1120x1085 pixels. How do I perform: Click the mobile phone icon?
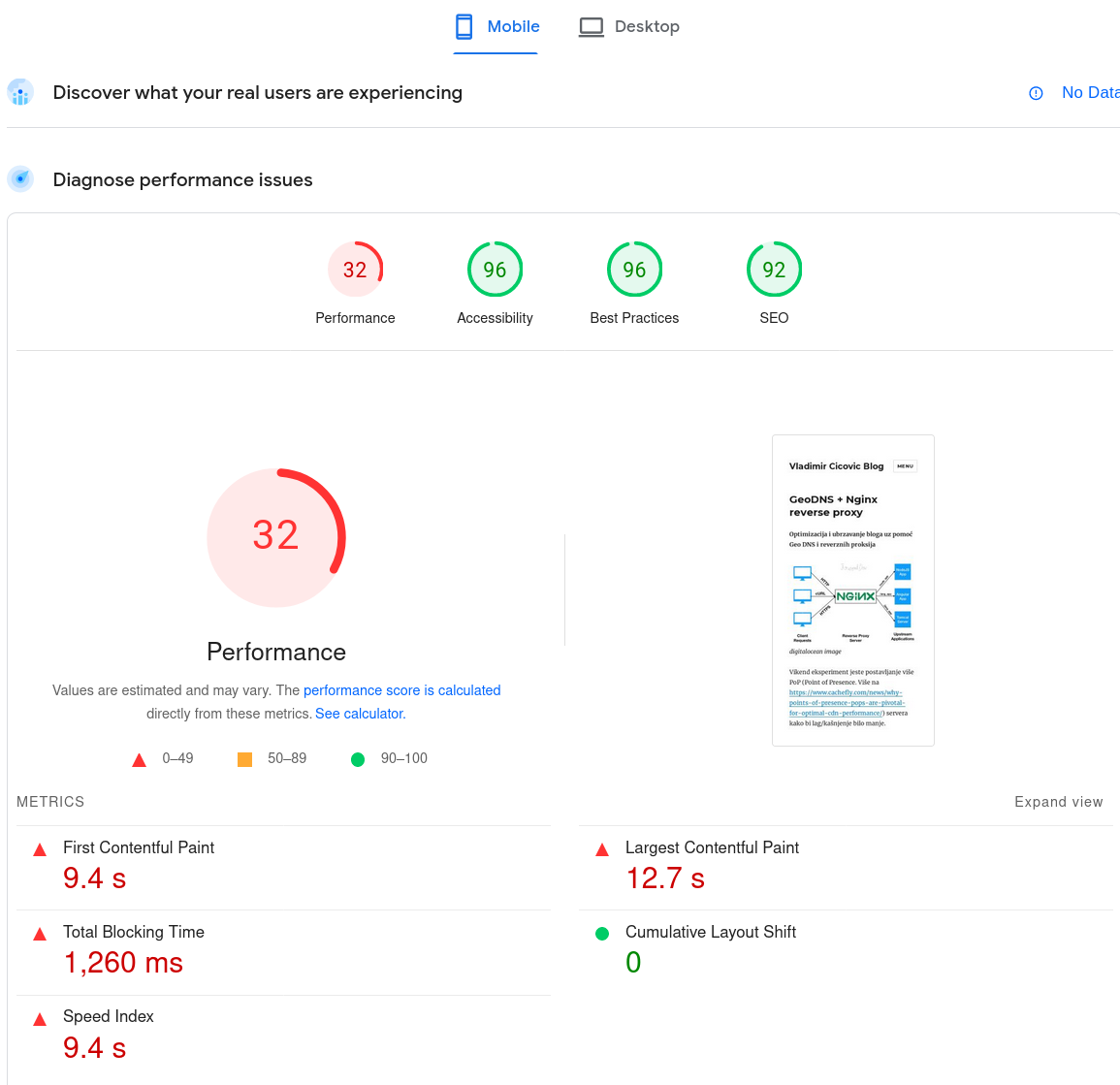click(464, 26)
